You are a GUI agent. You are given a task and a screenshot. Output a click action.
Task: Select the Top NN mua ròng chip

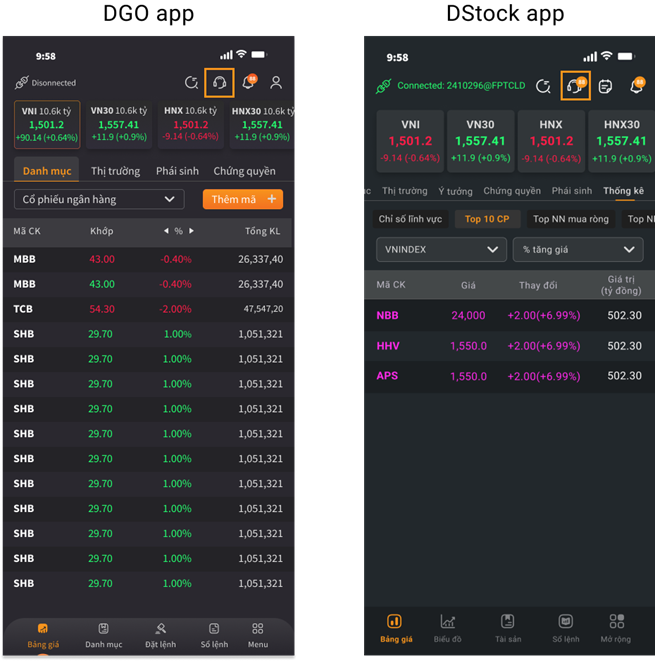tap(571, 219)
